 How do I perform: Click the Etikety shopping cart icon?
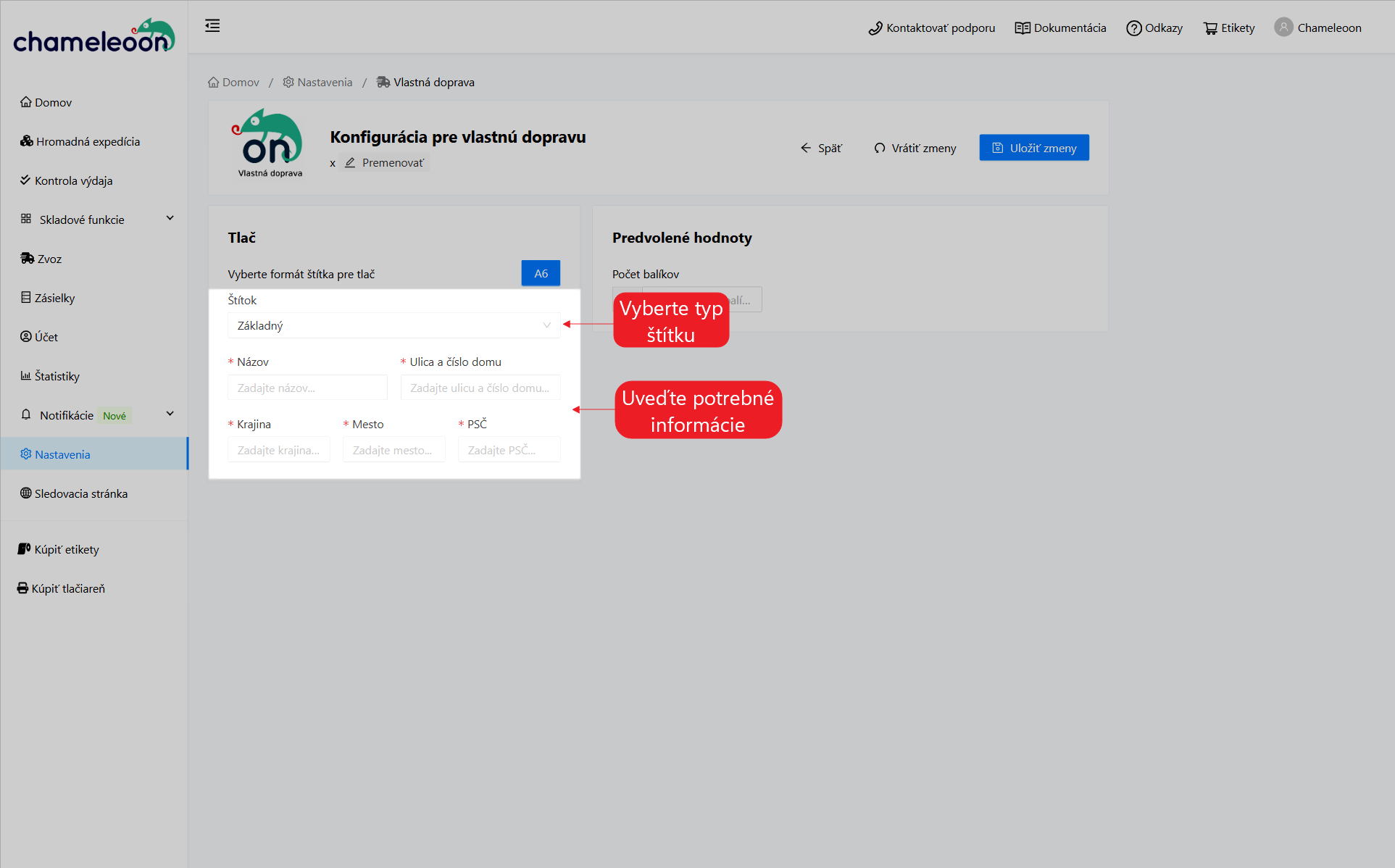pyautogui.click(x=1210, y=28)
